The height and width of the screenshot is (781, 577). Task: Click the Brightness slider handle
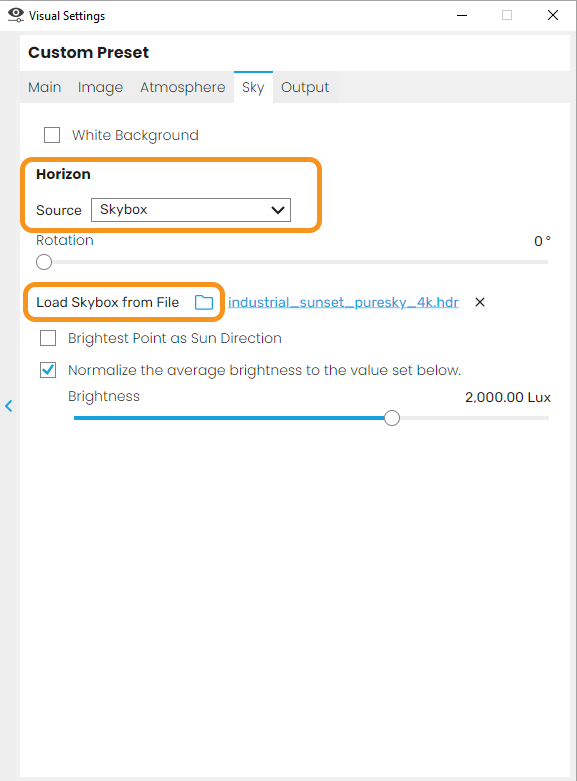tap(392, 418)
